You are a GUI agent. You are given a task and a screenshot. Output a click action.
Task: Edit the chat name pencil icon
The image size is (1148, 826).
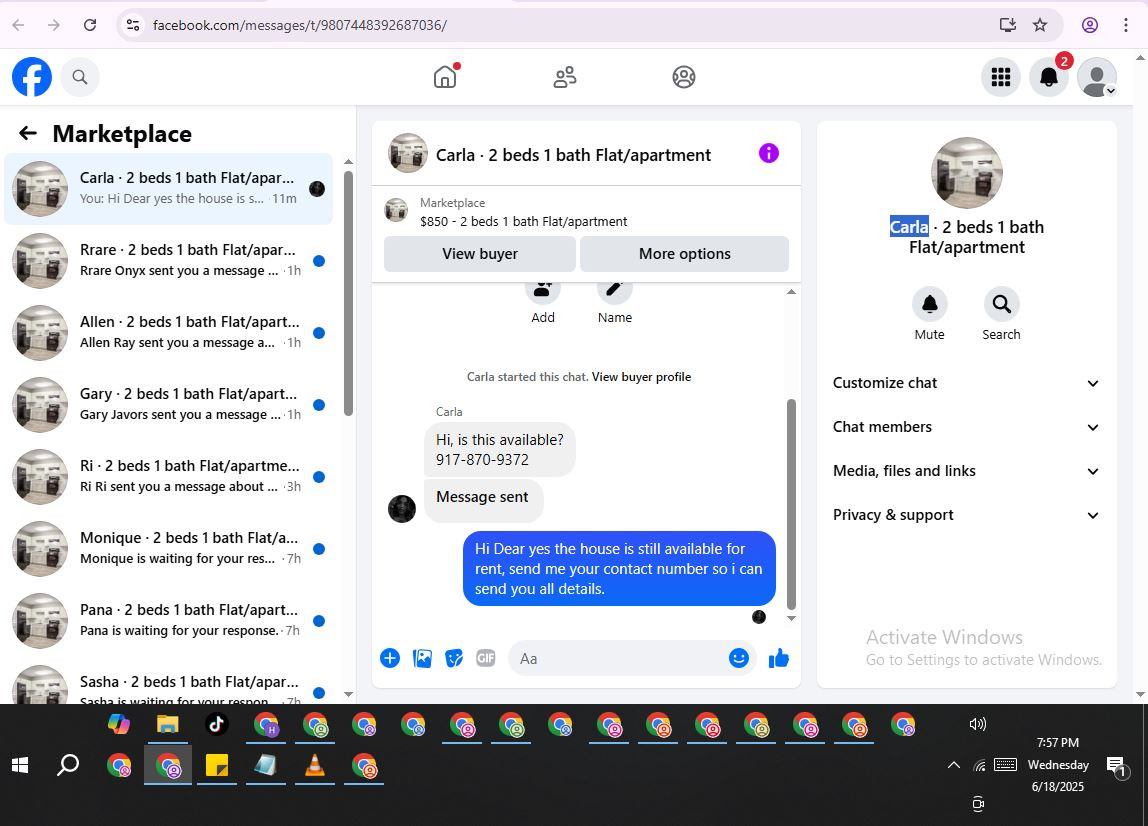click(614, 291)
